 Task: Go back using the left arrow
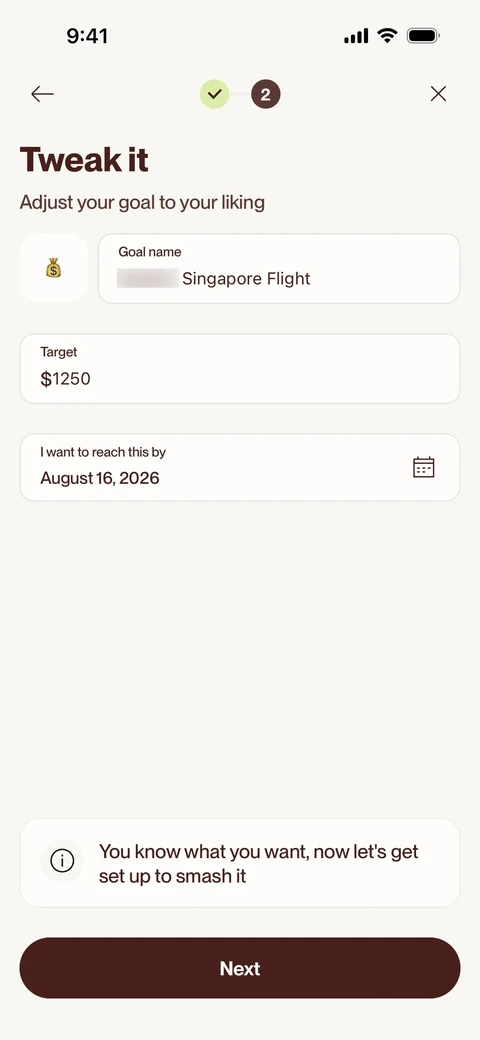tap(42, 94)
